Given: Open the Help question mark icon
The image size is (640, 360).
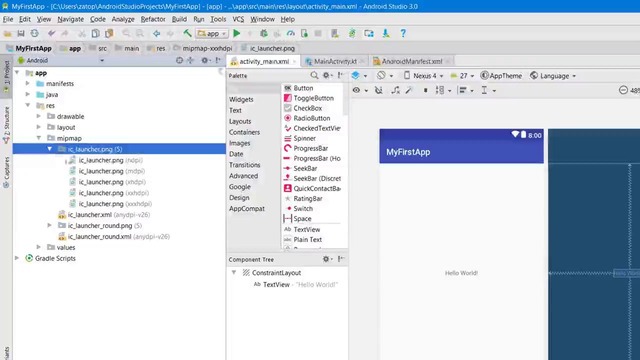Looking at the screenshot, I should coord(403,33).
